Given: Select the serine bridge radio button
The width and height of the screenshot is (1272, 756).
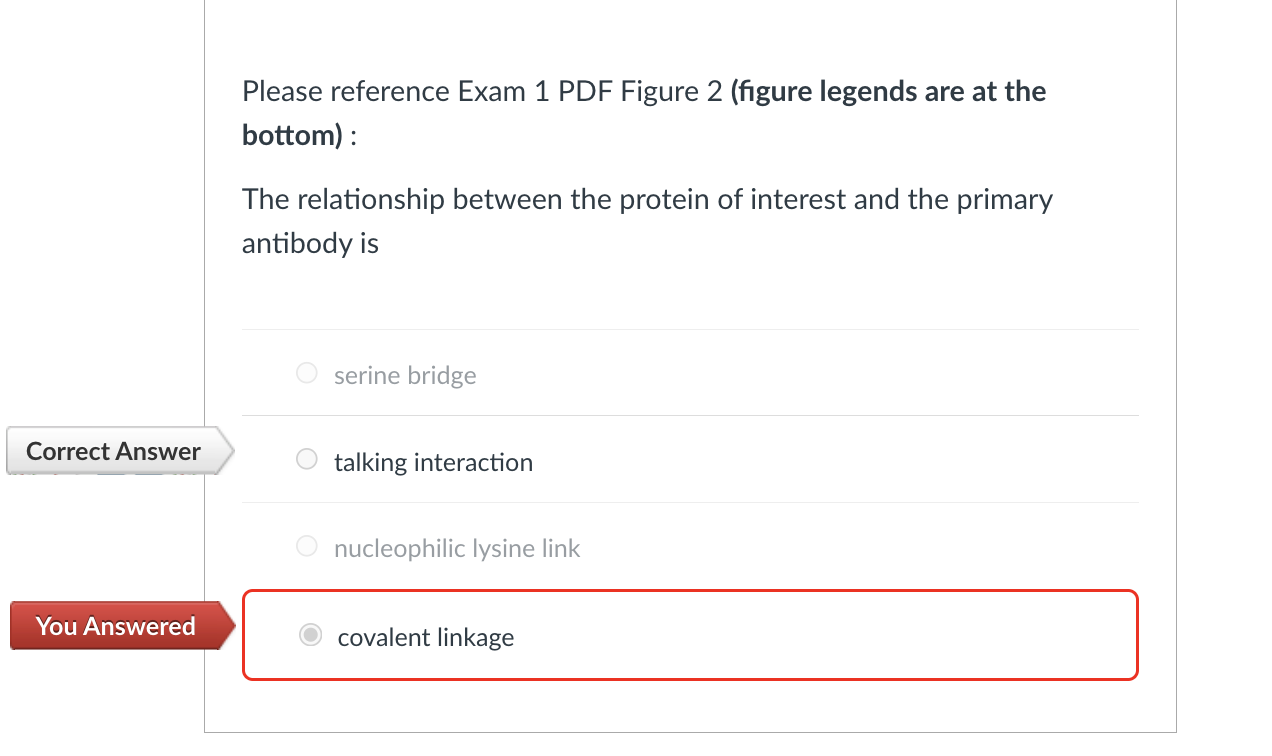Looking at the screenshot, I should (x=307, y=374).
